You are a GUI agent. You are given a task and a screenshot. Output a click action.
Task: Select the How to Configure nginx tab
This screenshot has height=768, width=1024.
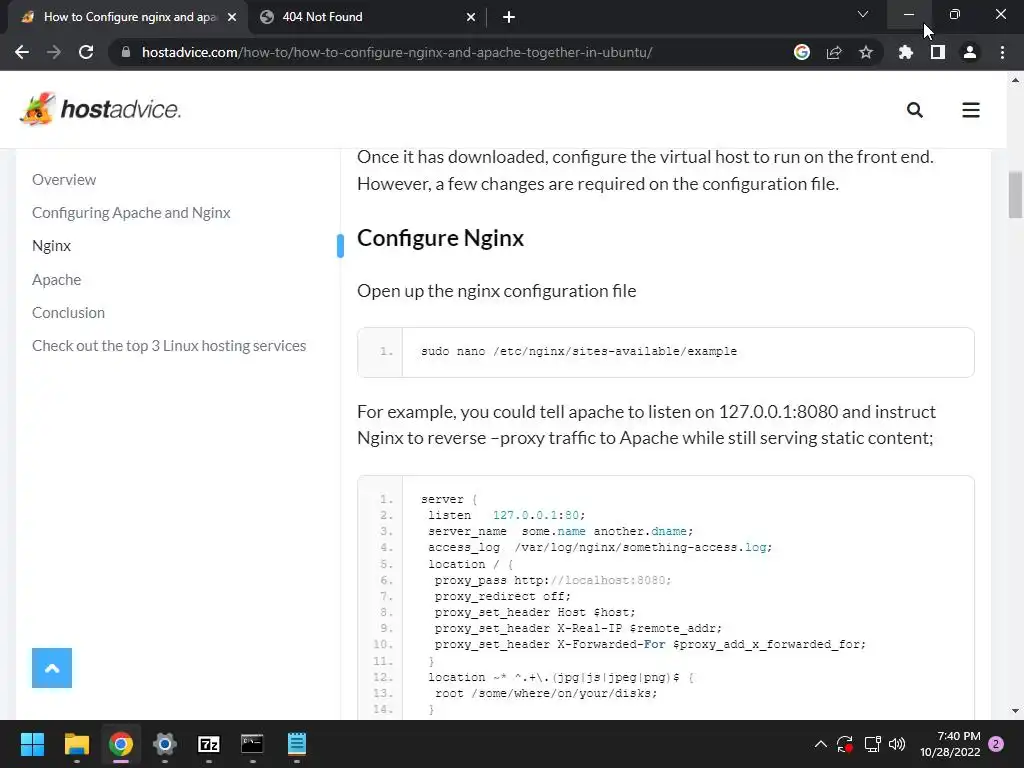pos(127,17)
